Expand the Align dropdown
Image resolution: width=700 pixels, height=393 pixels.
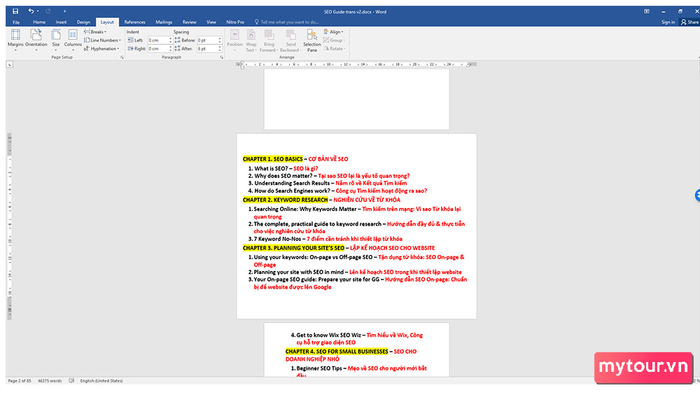tap(333, 32)
